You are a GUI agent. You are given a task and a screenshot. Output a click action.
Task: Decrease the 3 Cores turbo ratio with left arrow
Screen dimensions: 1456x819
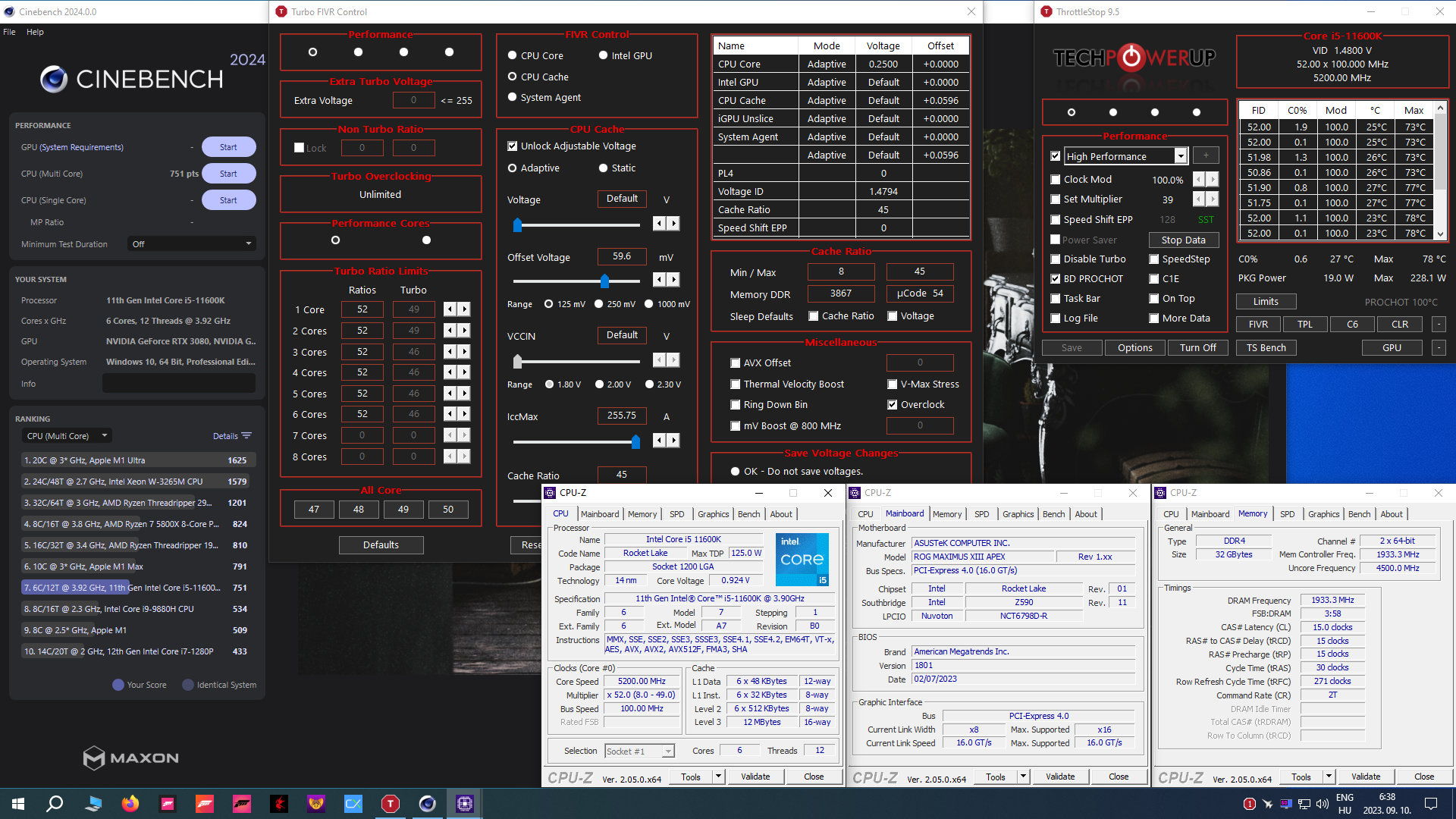tap(450, 352)
